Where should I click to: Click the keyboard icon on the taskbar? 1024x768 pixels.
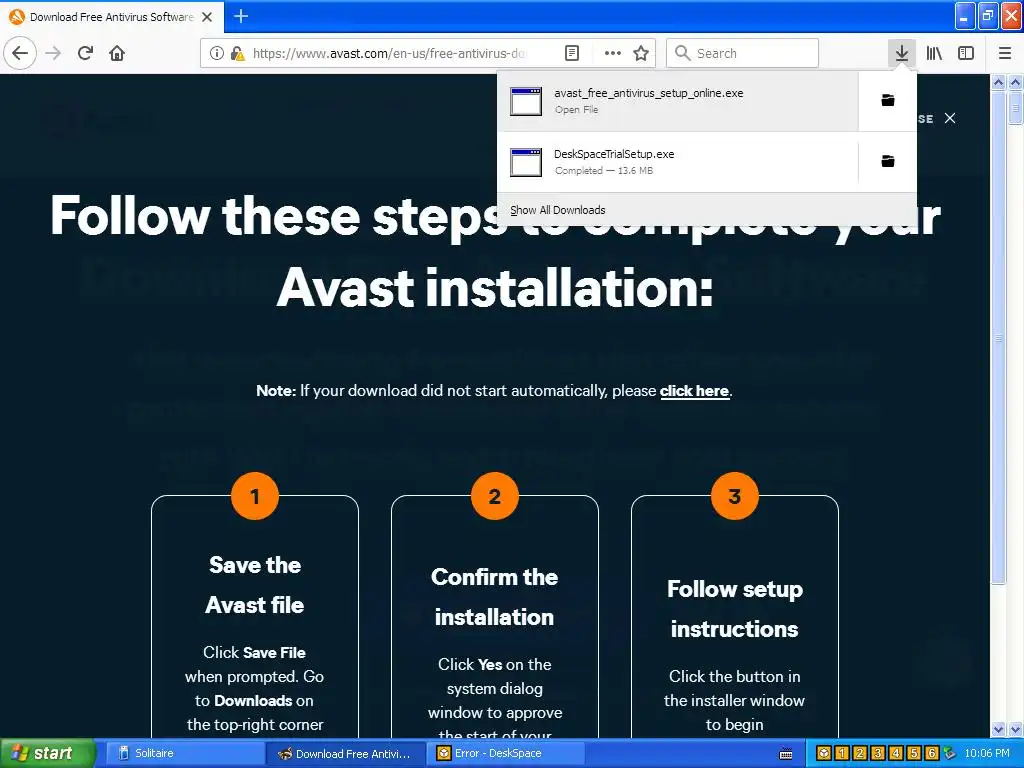coord(786,754)
